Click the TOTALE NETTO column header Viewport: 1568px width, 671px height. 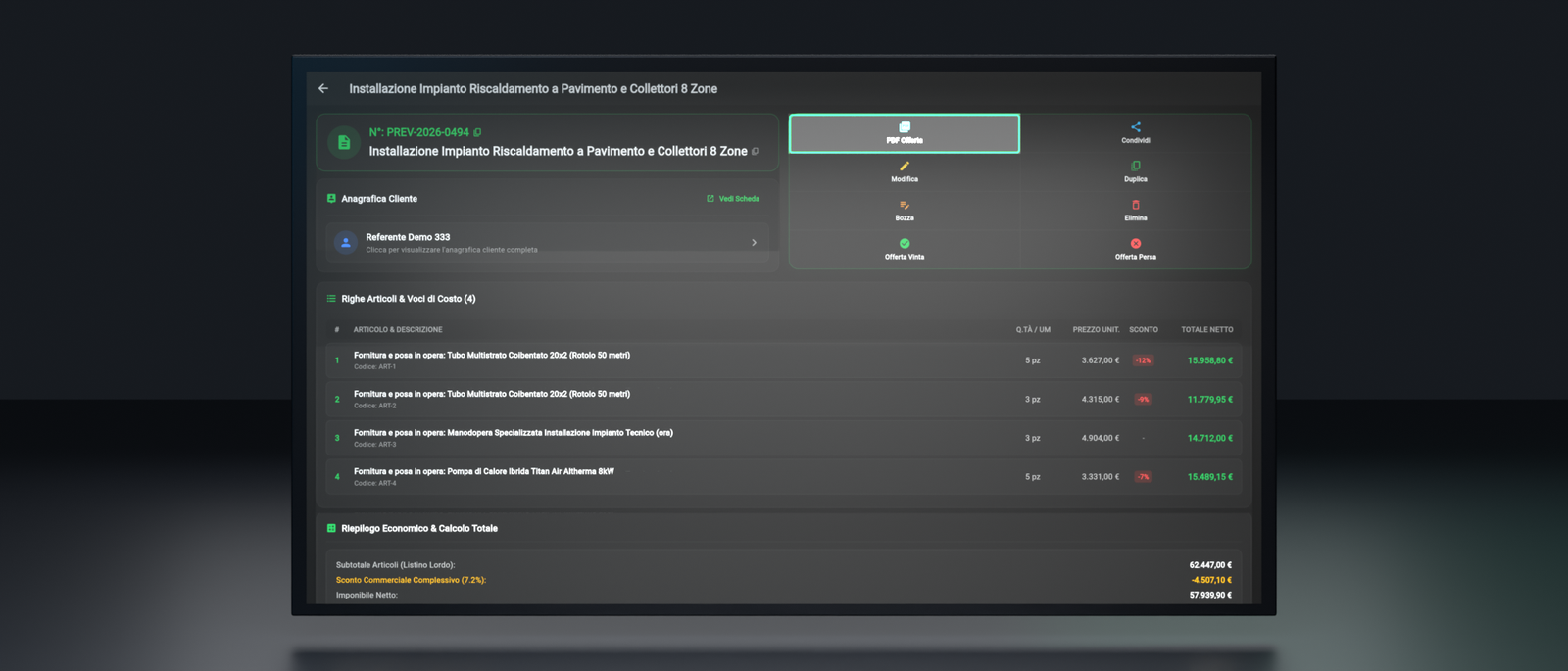click(x=1207, y=330)
